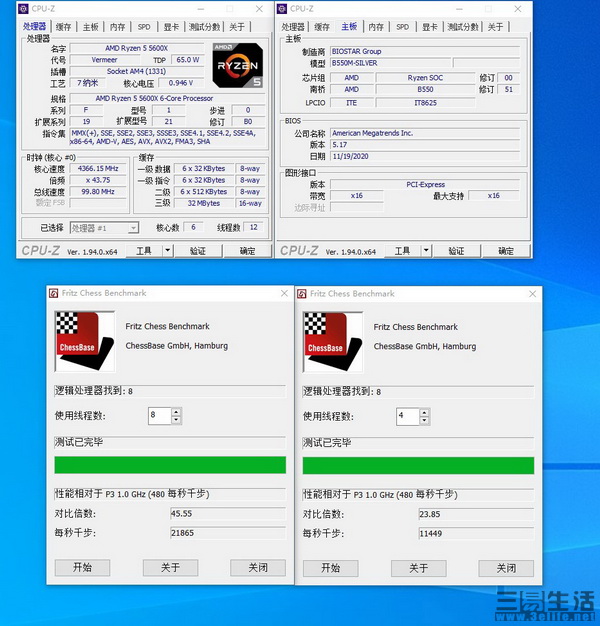Switch to 缓存 tab in right CPU-Z window

(322, 27)
